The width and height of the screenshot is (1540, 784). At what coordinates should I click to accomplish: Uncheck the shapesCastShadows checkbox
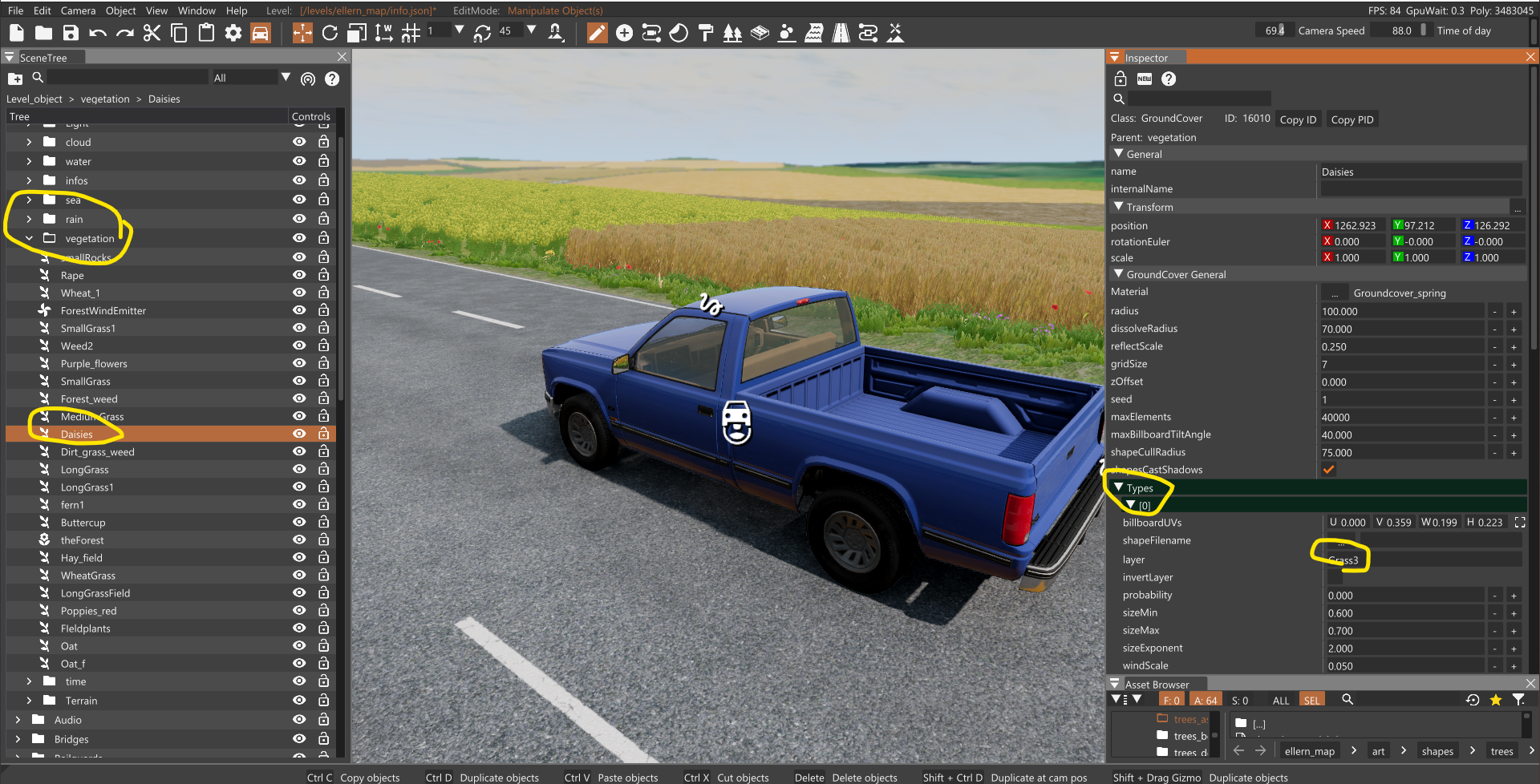[x=1329, y=470]
